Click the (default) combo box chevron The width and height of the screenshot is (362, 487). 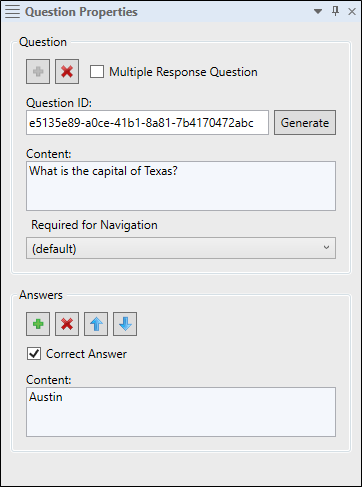[x=326, y=248]
